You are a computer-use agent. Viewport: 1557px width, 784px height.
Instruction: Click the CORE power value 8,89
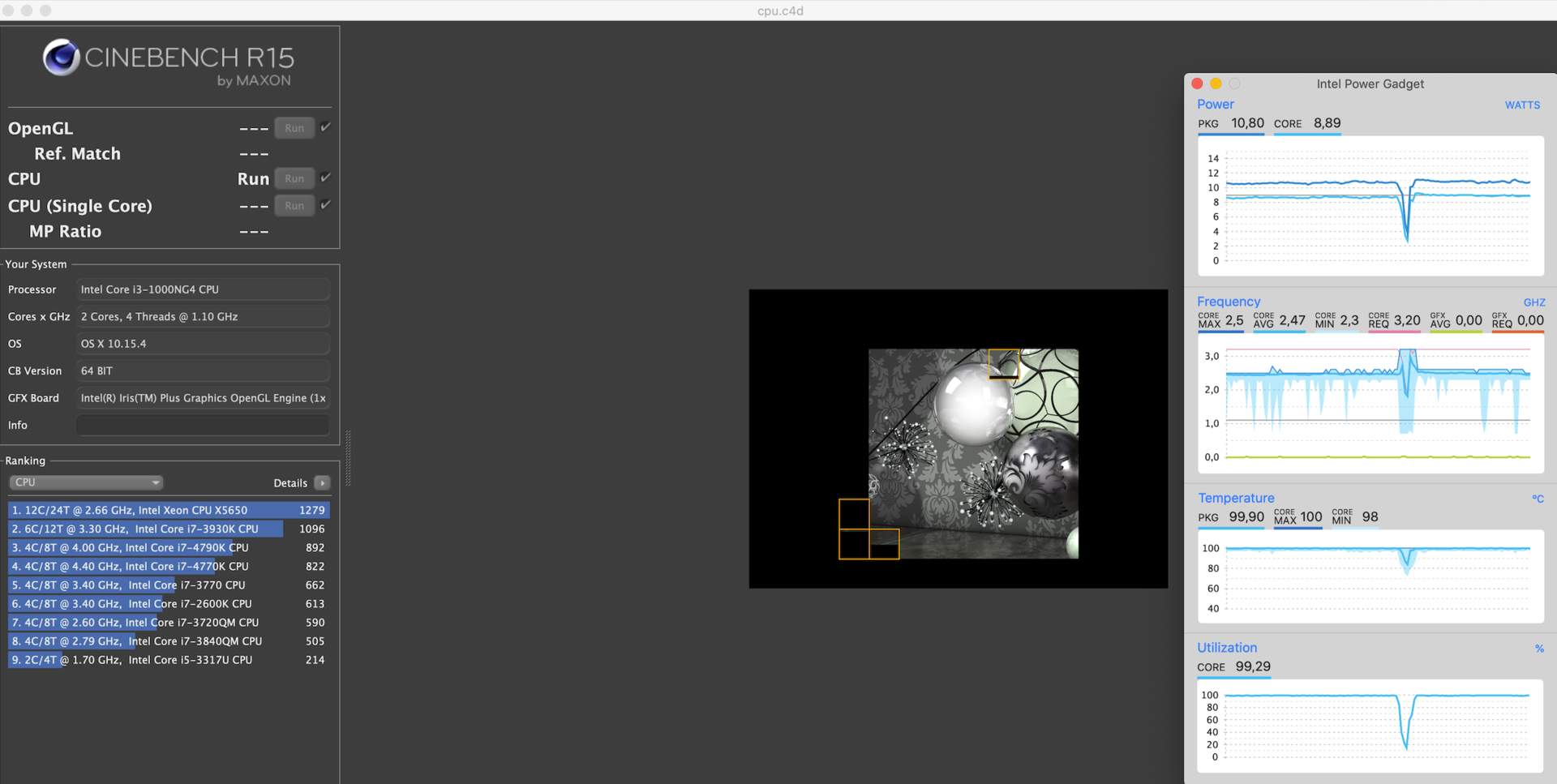(x=1328, y=123)
